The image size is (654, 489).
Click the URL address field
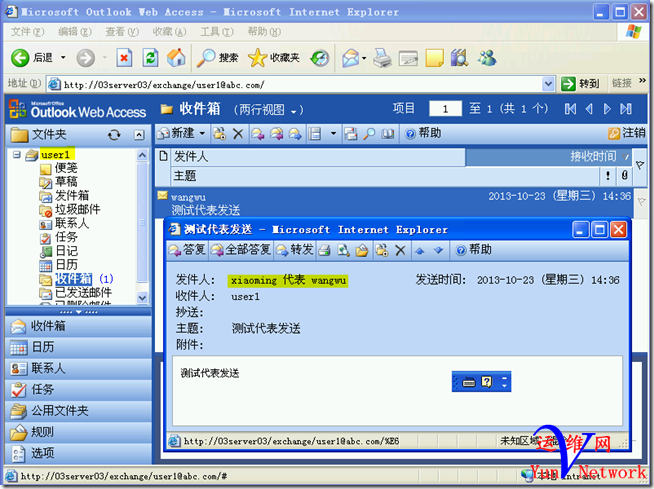(296, 85)
